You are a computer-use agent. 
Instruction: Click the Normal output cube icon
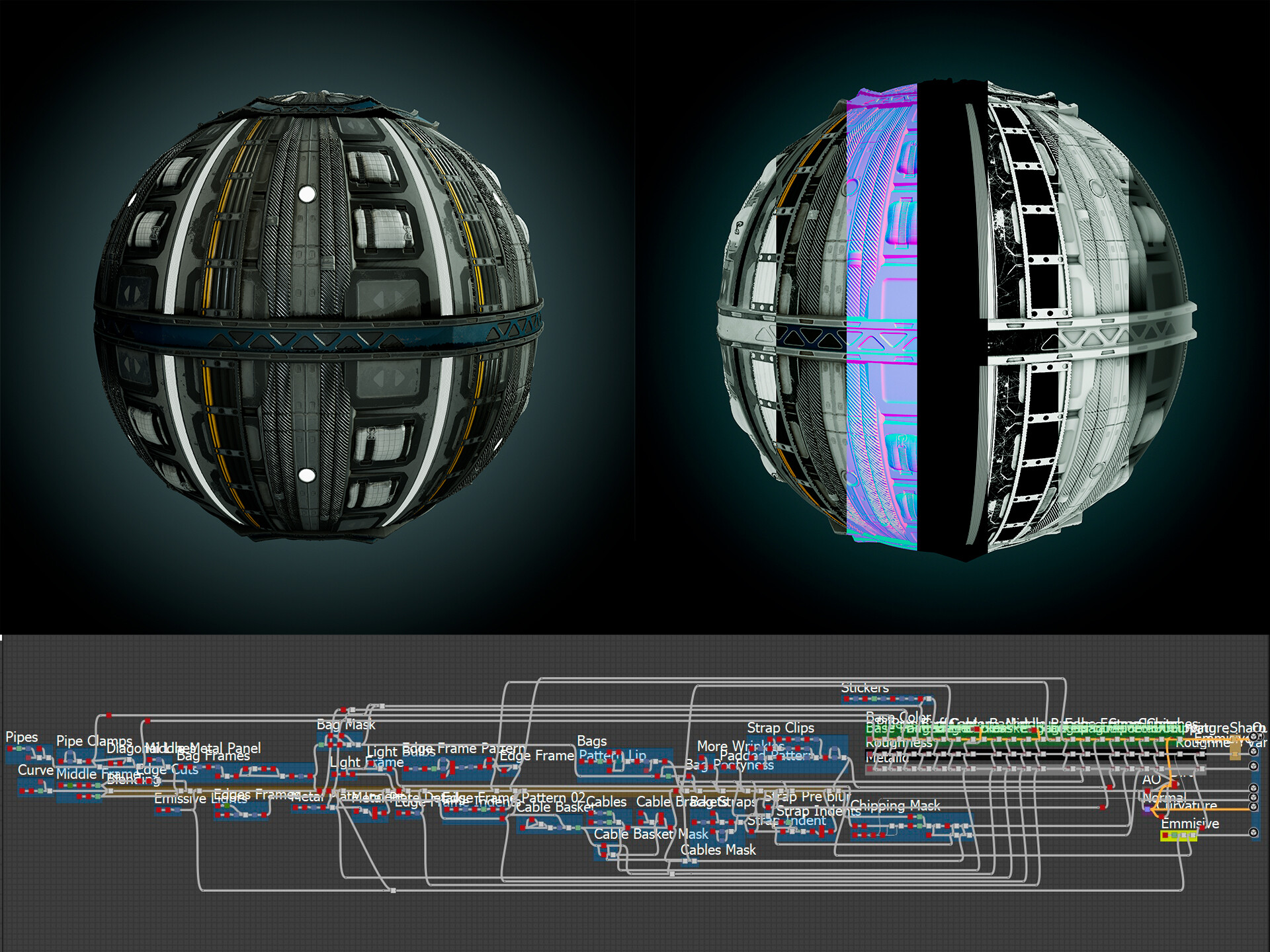tap(1254, 799)
